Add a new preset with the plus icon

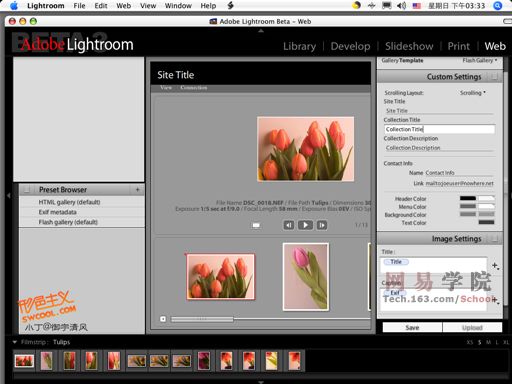tap(137, 190)
